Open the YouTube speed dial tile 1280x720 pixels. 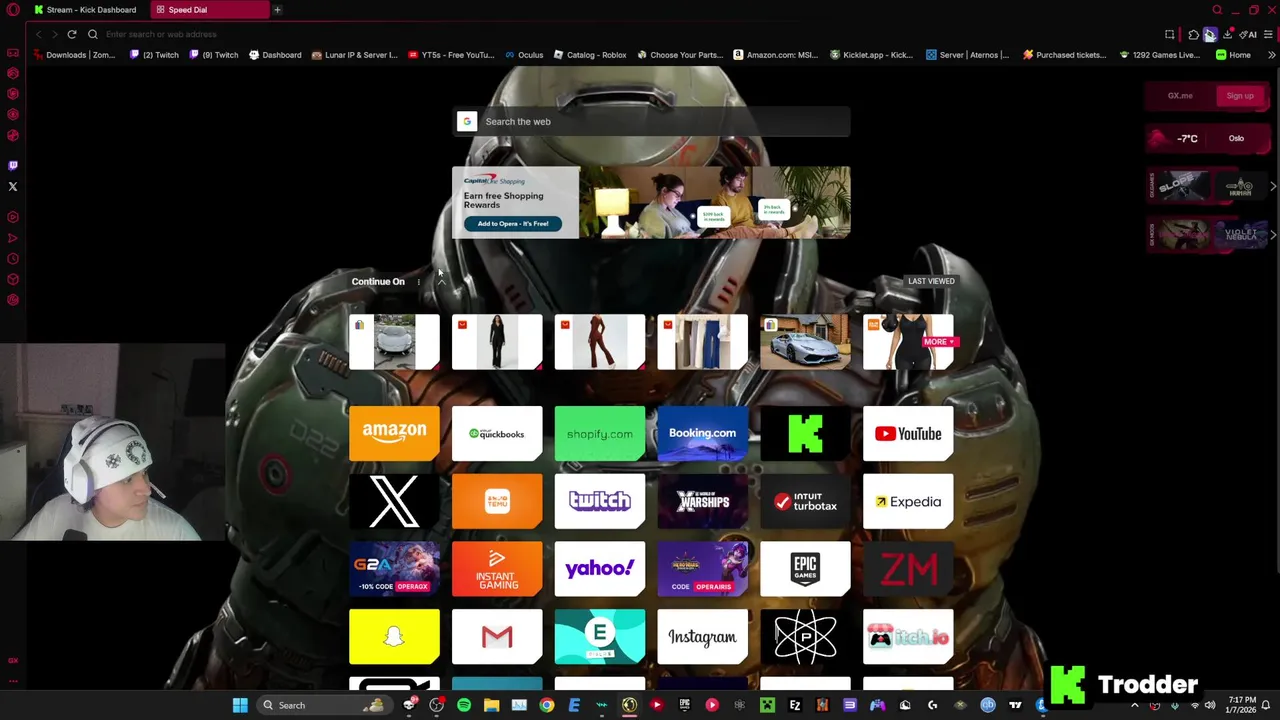(x=908, y=433)
